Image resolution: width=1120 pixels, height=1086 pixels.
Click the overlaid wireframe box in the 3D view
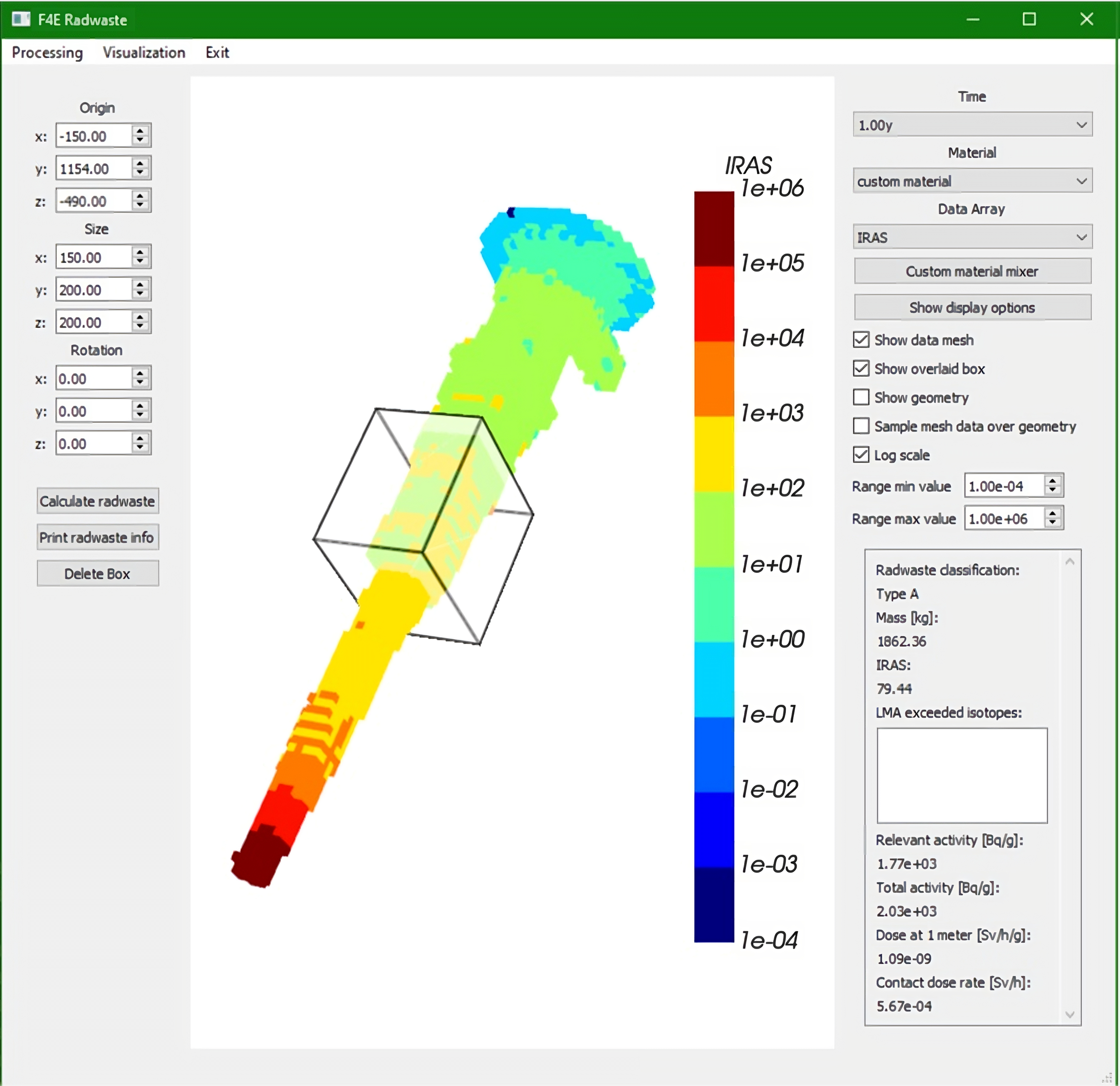(423, 526)
